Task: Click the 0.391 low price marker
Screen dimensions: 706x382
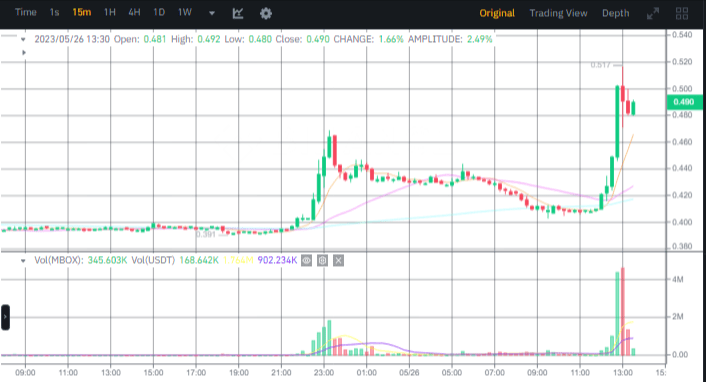Action: tap(205, 234)
